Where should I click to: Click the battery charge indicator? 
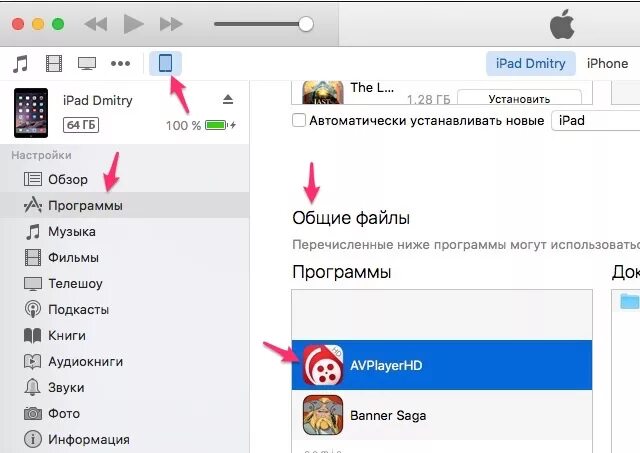(220, 125)
